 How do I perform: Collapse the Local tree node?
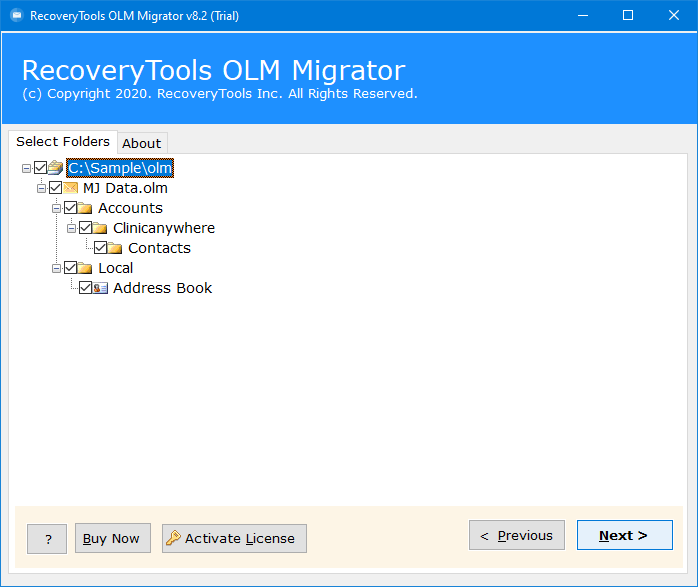tap(56, 268)
